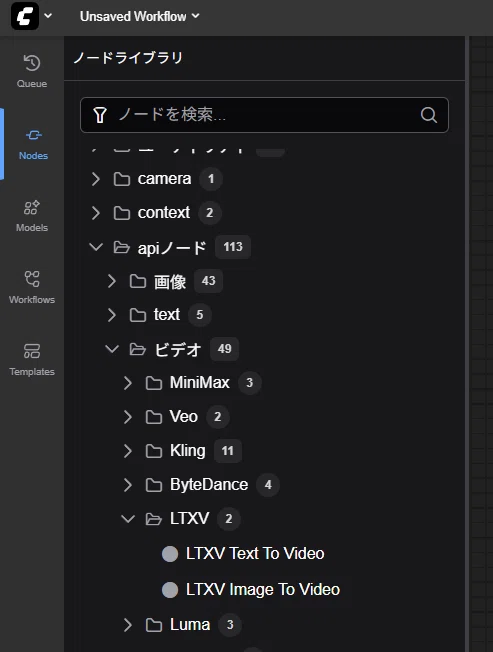The width and height of the screenshot is (493, 652).
Task: Expand the text folder chevron
Action: pyautogui.click(x=111, y=315)
